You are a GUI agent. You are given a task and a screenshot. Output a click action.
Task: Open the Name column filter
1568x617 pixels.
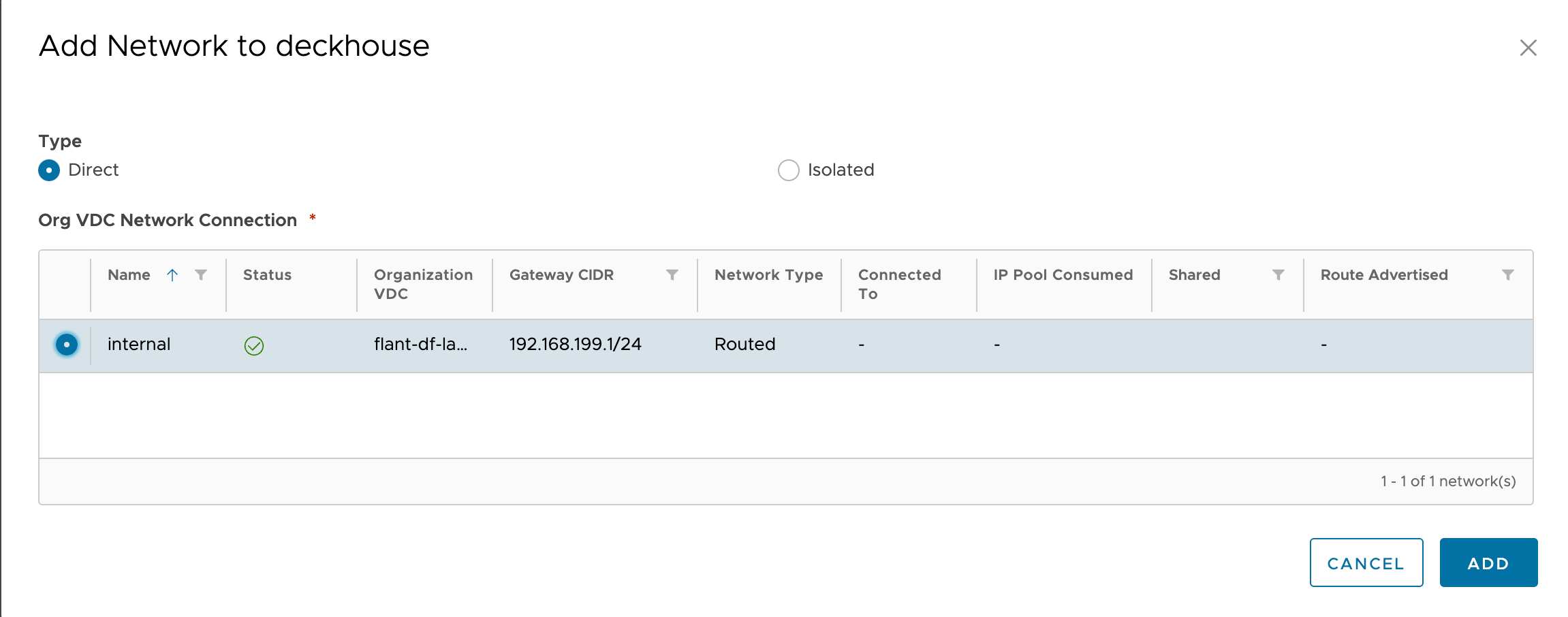point(201,275)
